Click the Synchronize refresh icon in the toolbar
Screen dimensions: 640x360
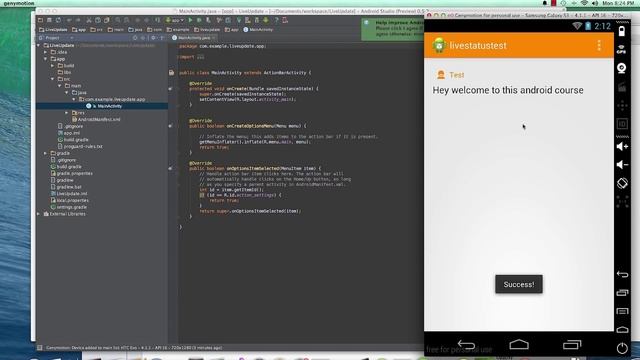point(58,20)
